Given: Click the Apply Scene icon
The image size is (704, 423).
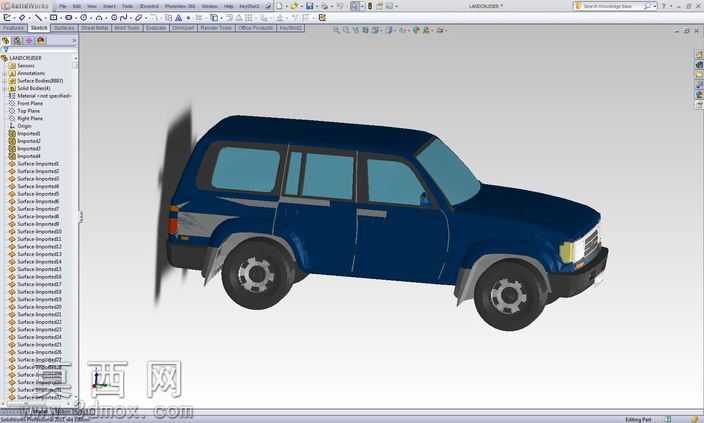Looking at the screenshot, I should (x=426, y=30).
